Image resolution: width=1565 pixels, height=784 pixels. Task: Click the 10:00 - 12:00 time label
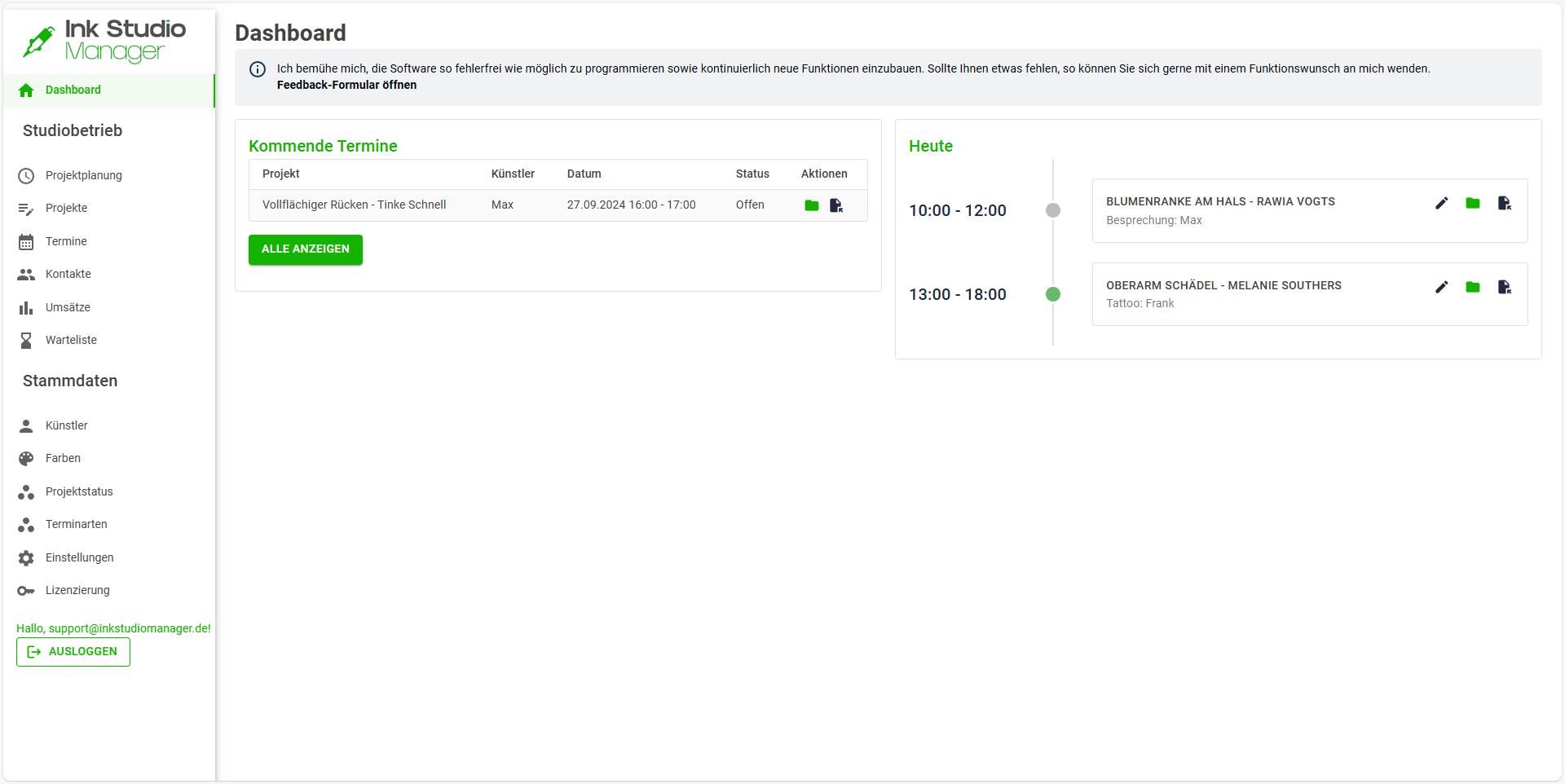[958, 211]
